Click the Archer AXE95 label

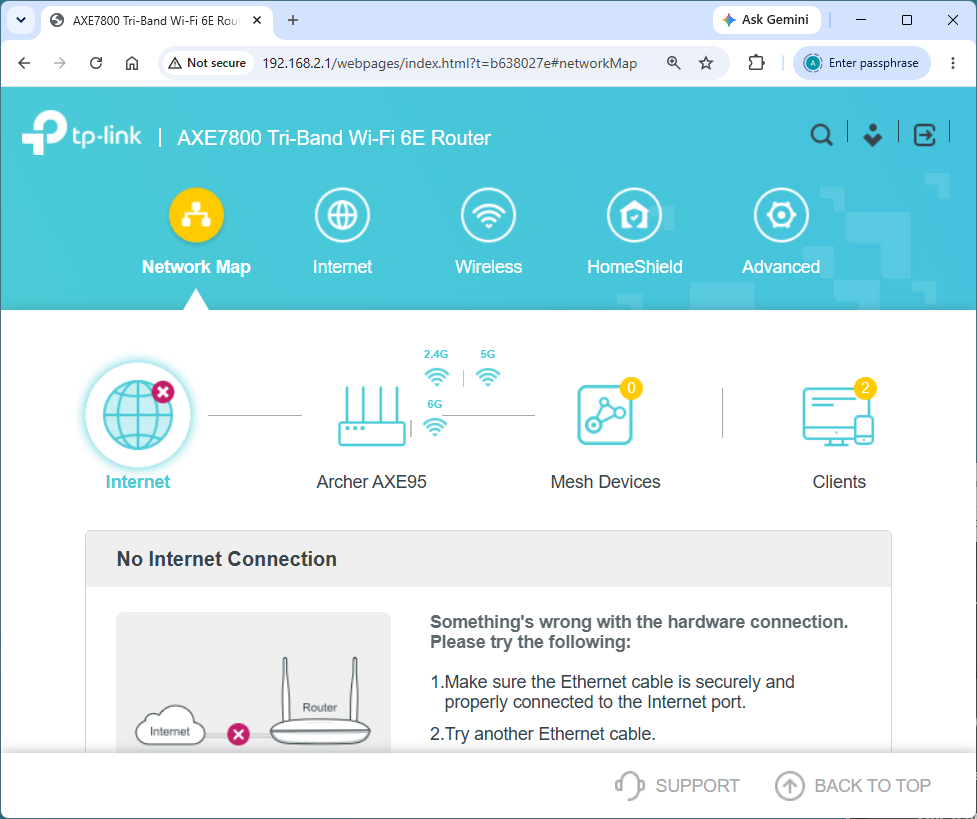coord(371,482)
